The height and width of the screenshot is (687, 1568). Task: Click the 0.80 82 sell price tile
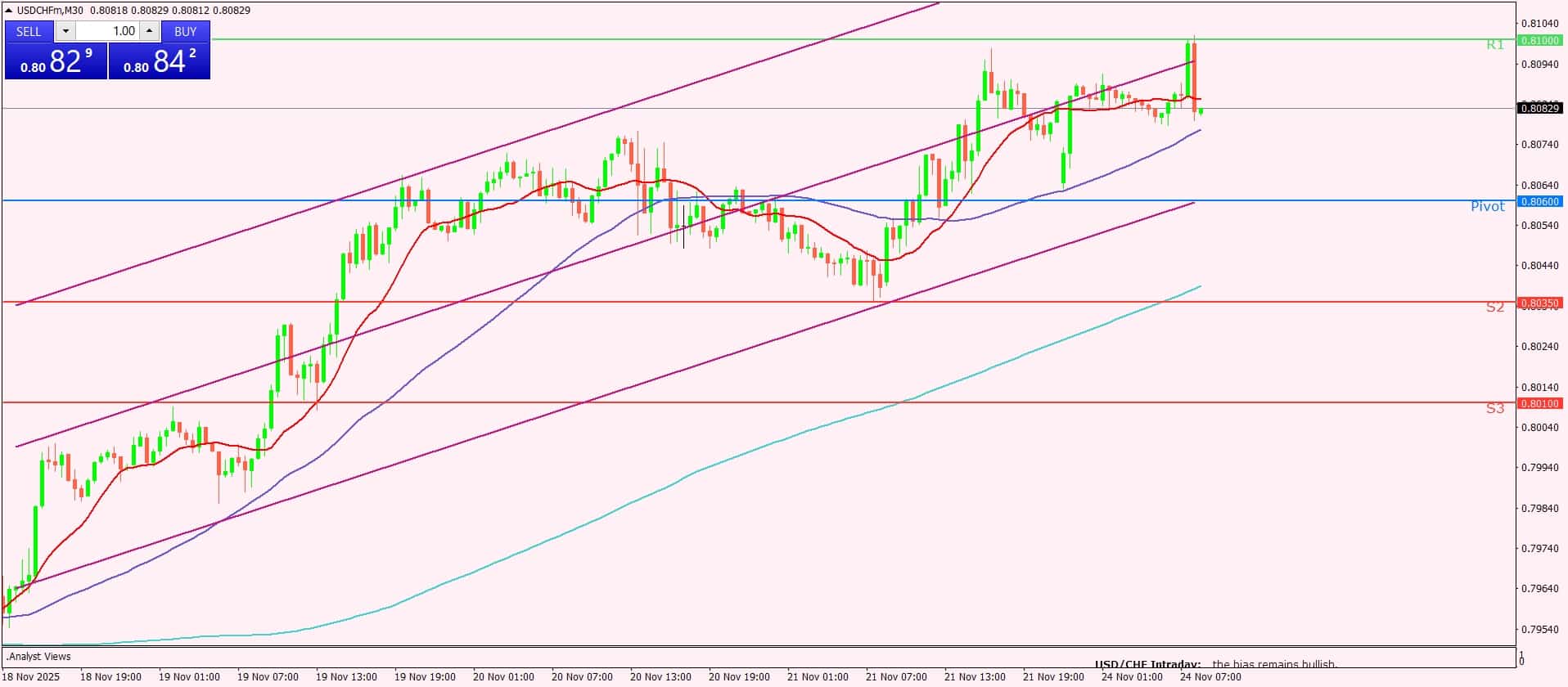tap(56, 61)
